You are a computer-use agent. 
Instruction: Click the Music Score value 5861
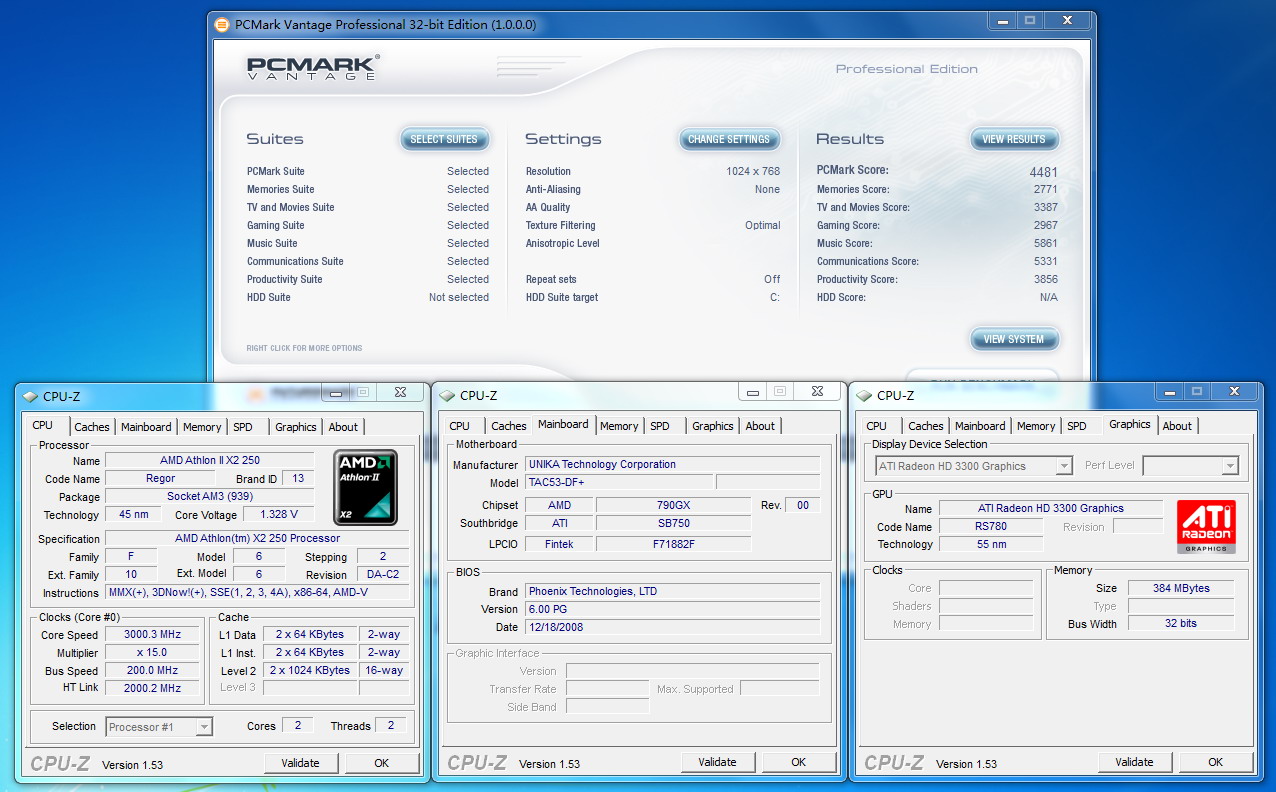click(1046, 243)
